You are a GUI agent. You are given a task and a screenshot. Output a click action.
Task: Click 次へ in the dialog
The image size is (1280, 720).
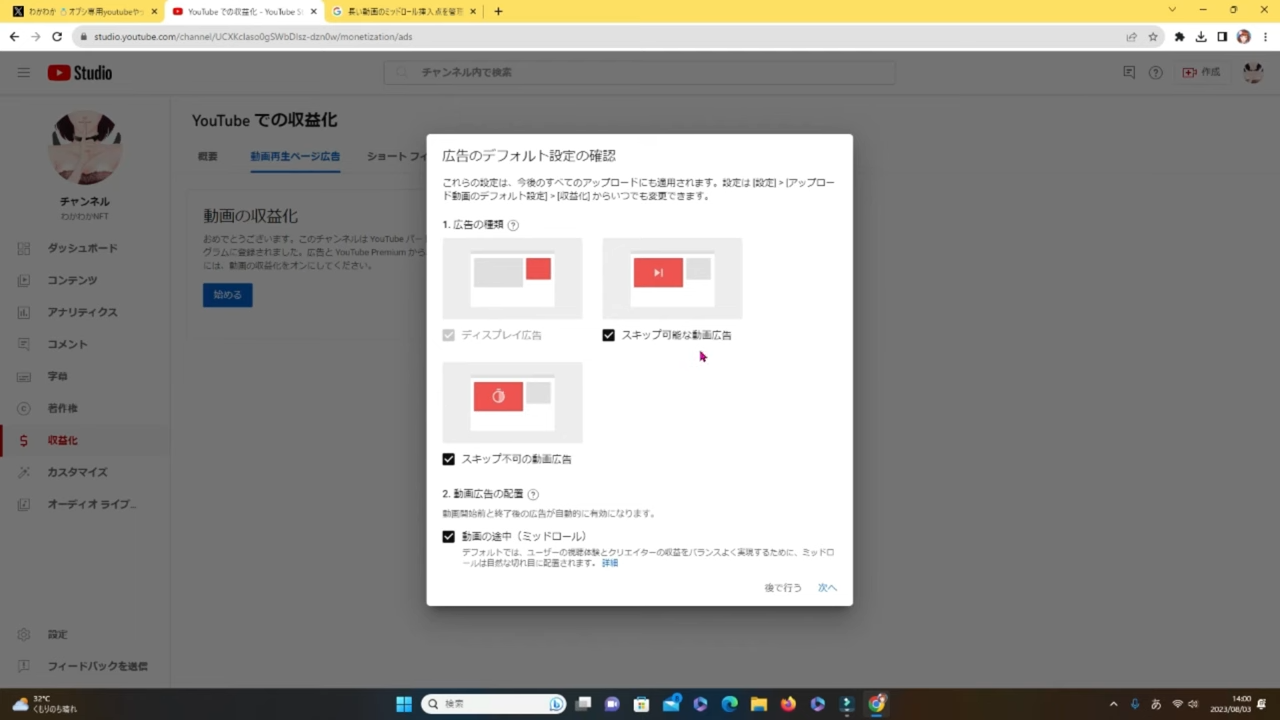point(827,588)
